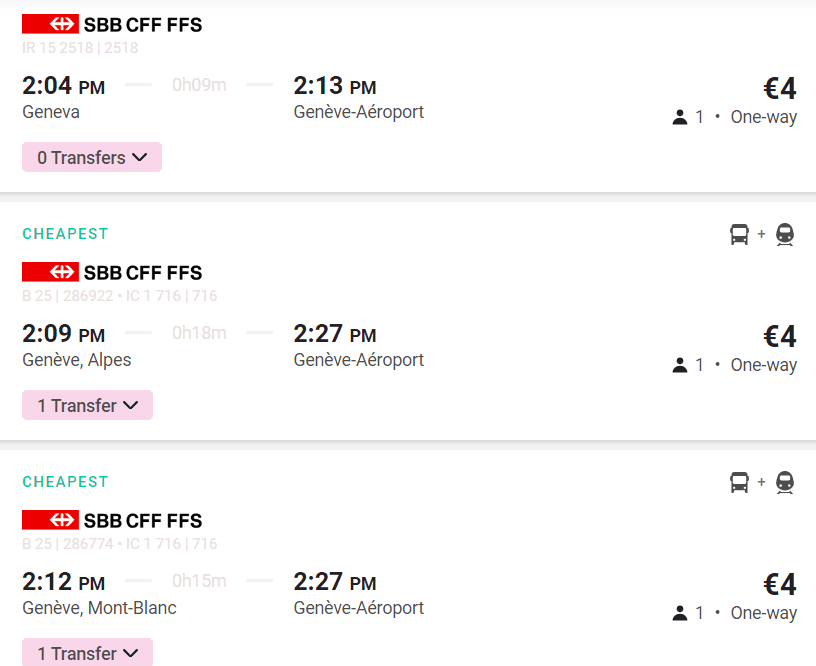This screenshot has width=816, height=666.
Task: Click train icon on 2:12 PM trip
Action: click(x=785, y=483)
